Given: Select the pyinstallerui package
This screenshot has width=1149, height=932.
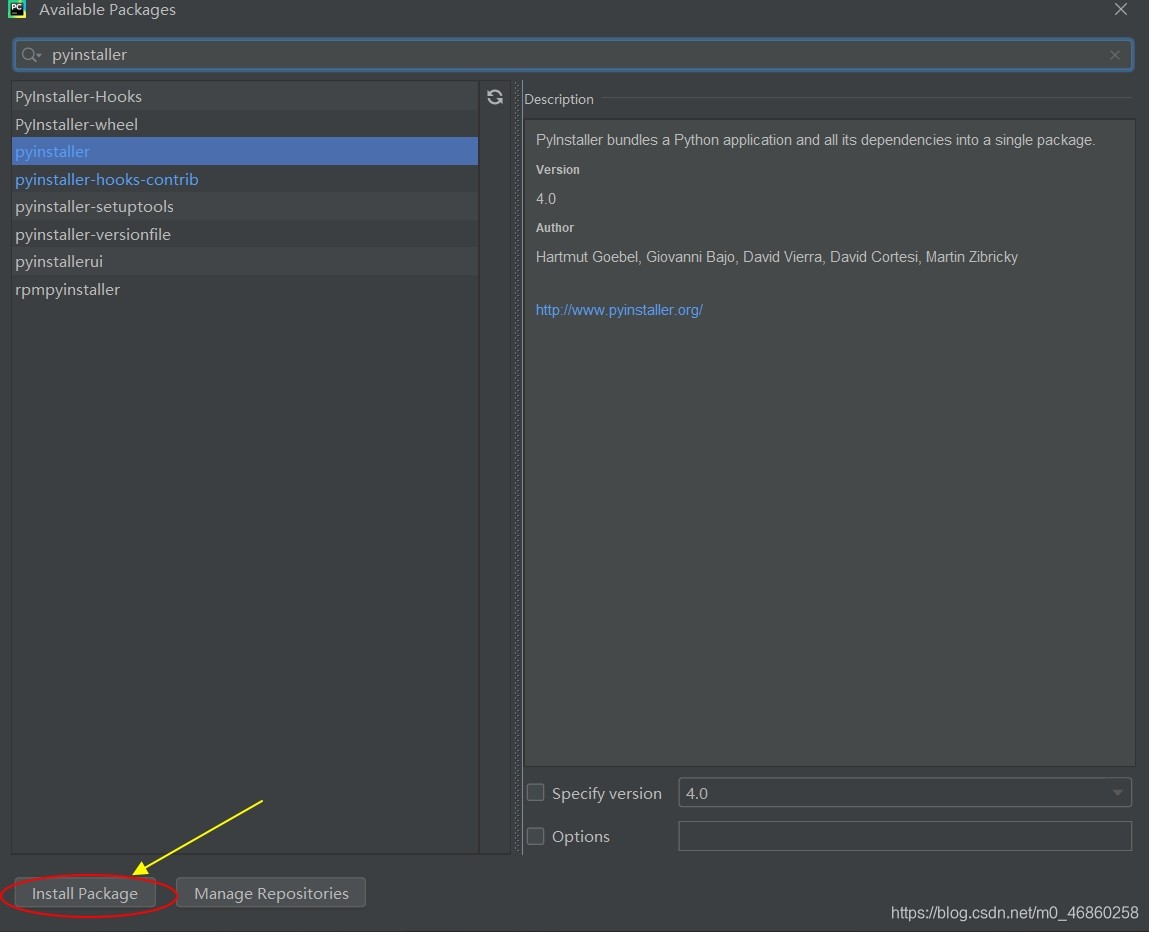Looking at the screenshot, I should pyautogui.click(x=59, y=262).
